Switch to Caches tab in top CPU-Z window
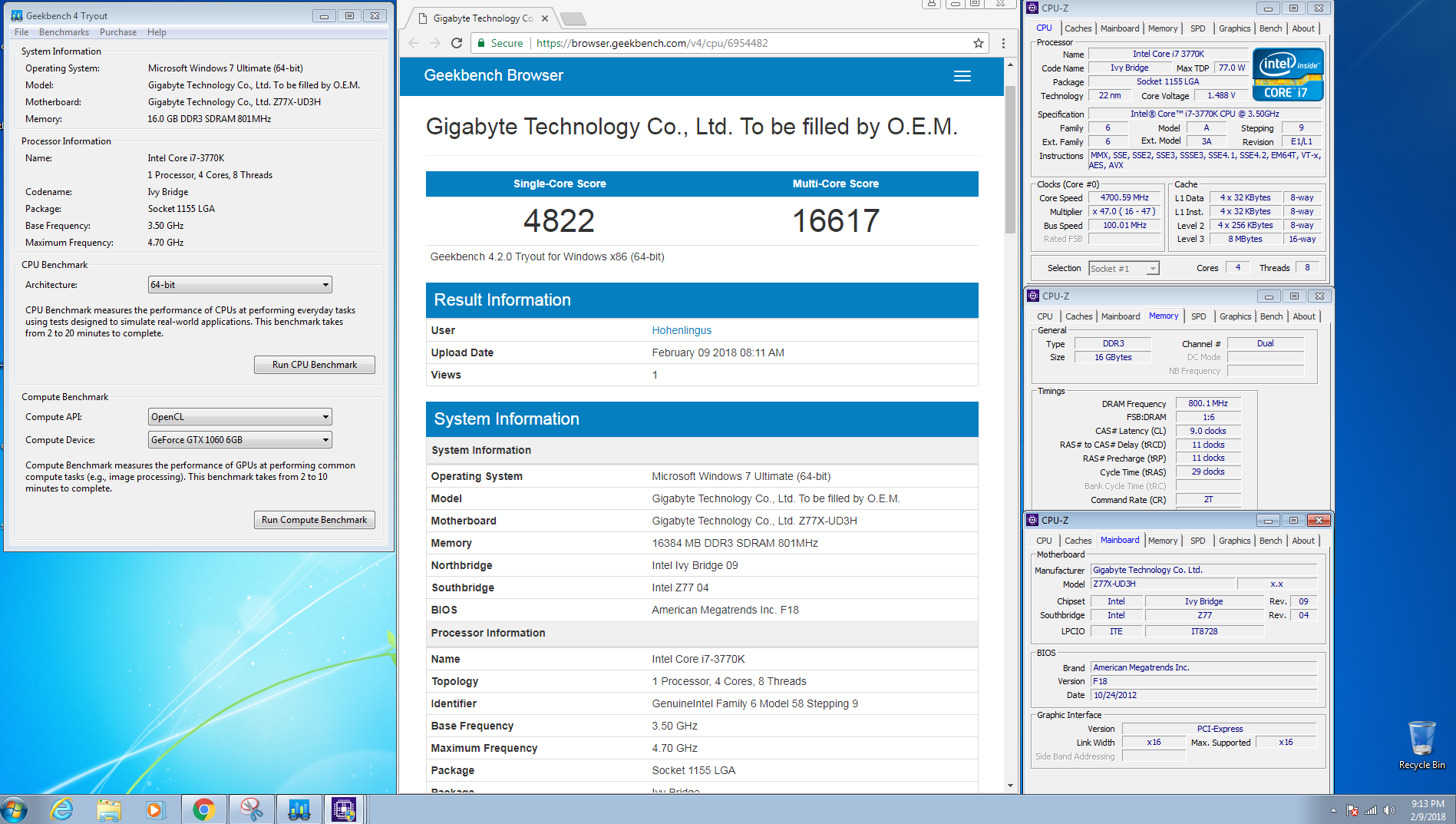 (x=1078, y=28)
